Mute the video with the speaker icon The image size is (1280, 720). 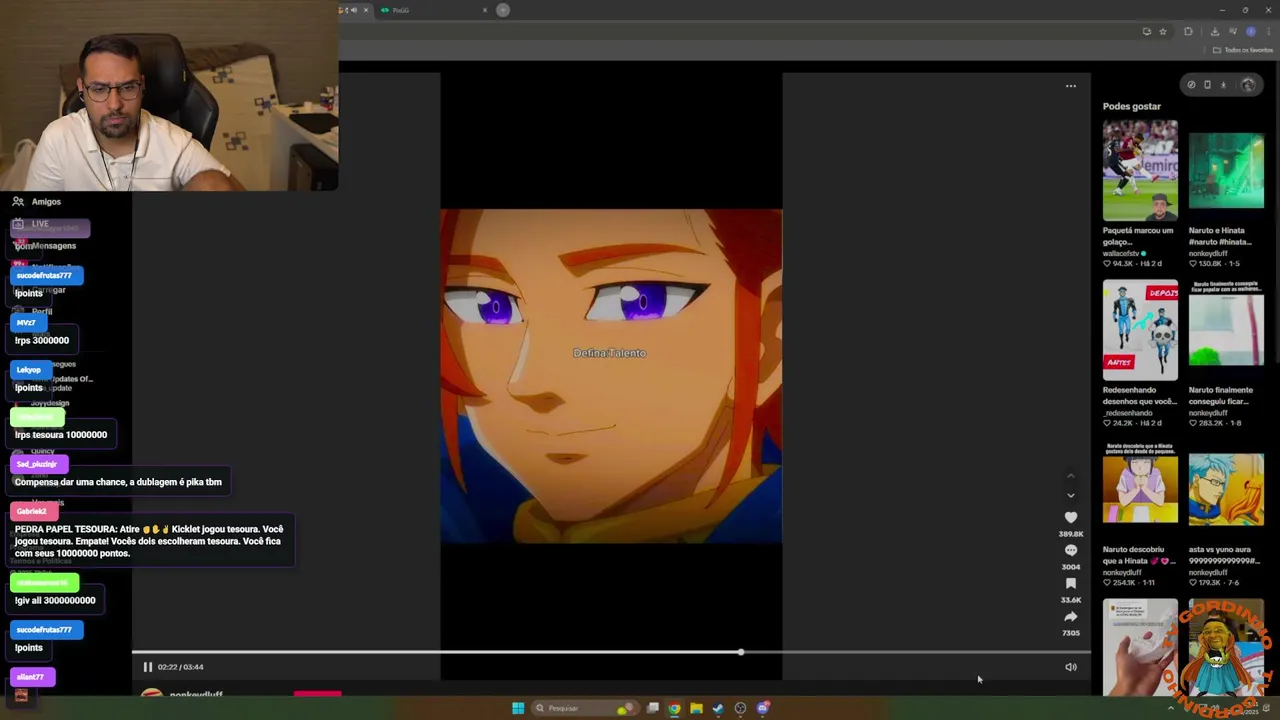(1071, 667)
